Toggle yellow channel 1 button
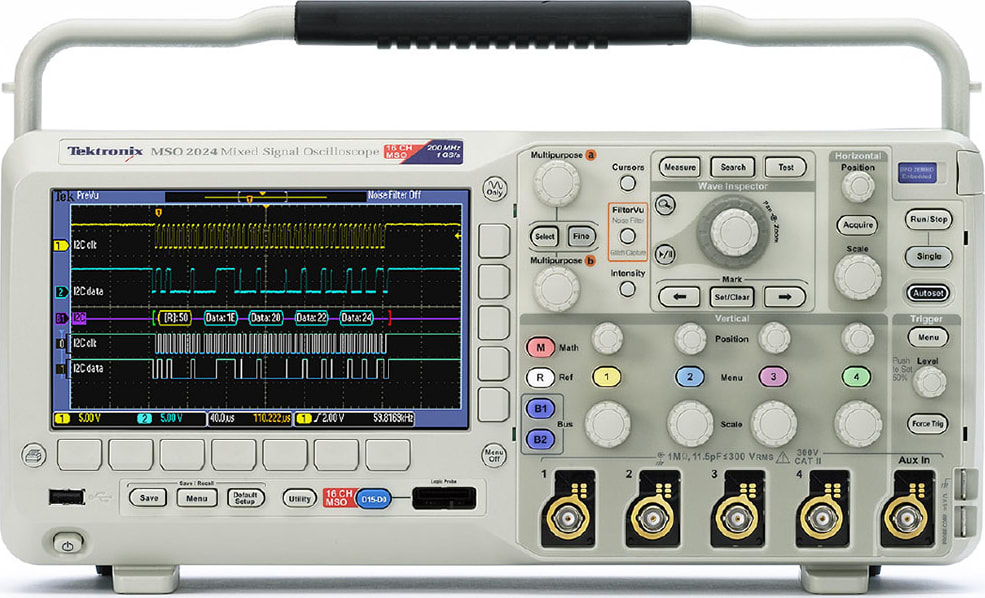Image resolution: width=985 pixels, height=598 pixels. (607, 377)
